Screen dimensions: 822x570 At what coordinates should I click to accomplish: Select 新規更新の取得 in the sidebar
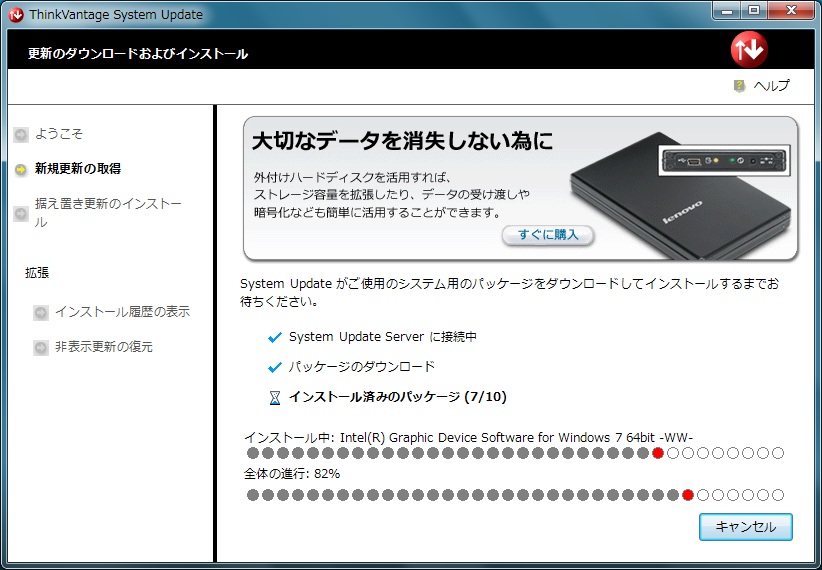[x=78, y=168]
